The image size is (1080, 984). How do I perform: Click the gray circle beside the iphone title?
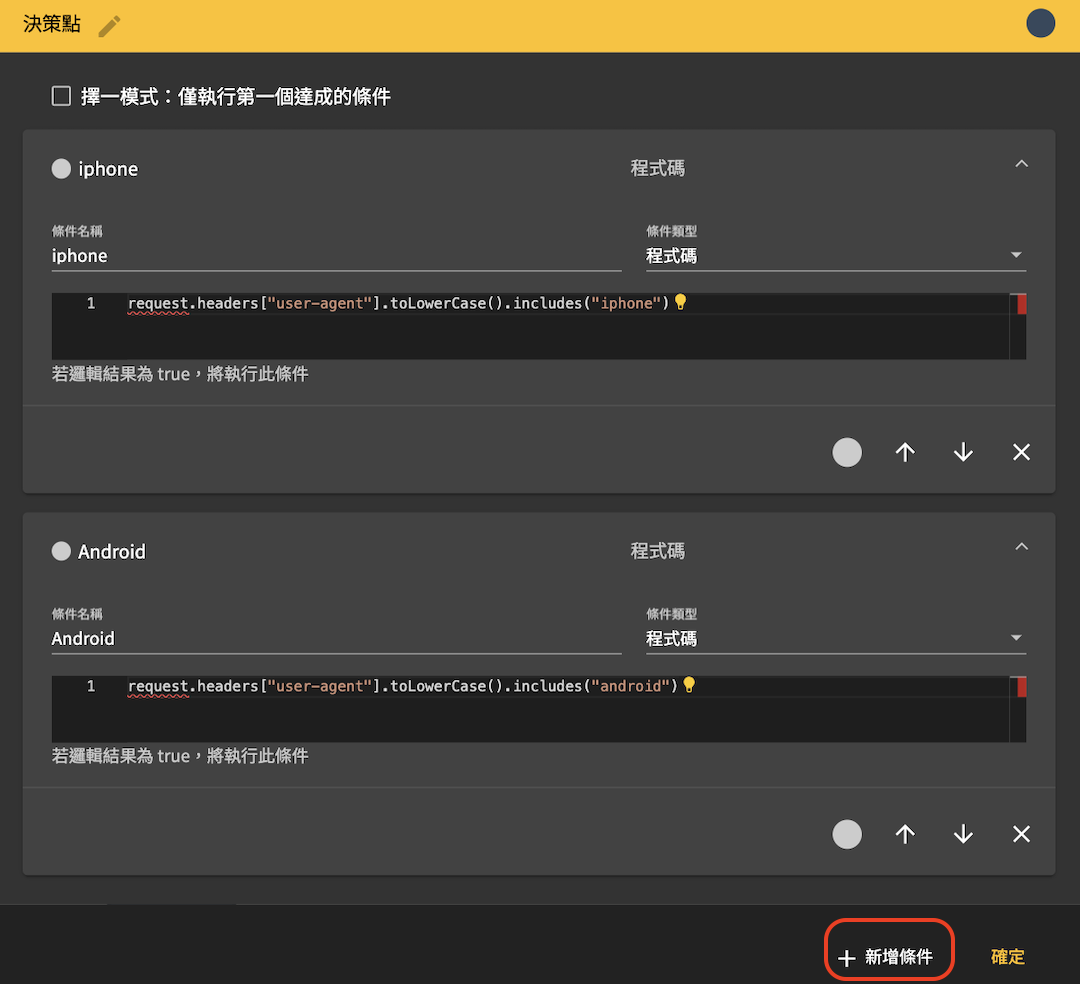[x=61, y=169]
